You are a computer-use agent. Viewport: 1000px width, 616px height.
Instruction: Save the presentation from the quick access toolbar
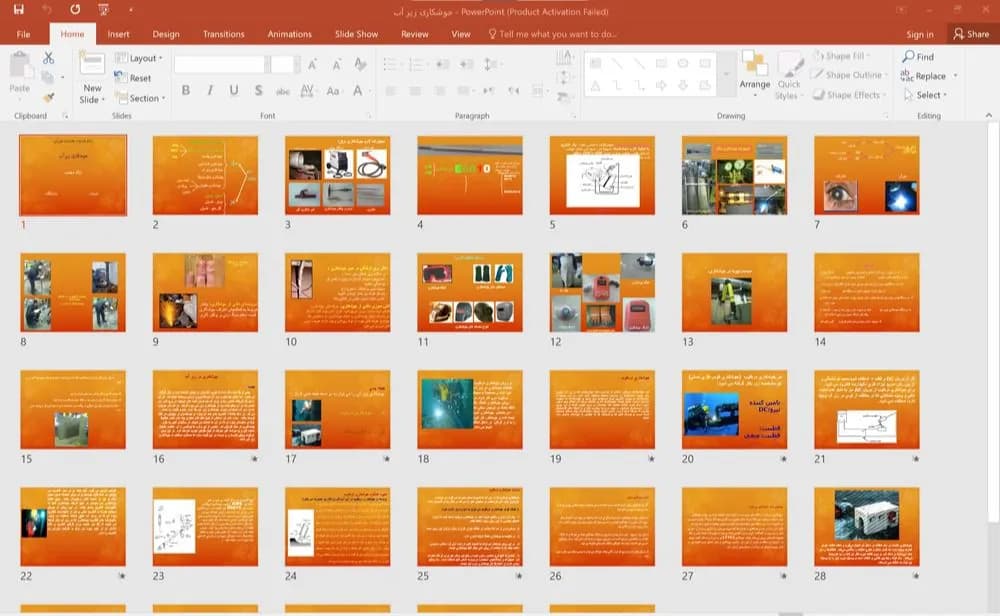pyautogui.click(x=18, y=10)
